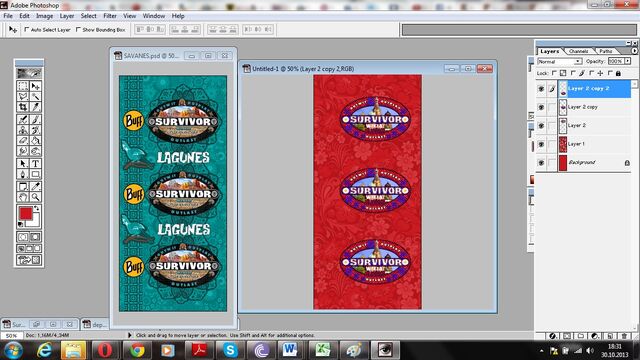Image resolution: width=640 pixels, height=360 pixels.
Task: Select the Type tool
Action: 36,164
